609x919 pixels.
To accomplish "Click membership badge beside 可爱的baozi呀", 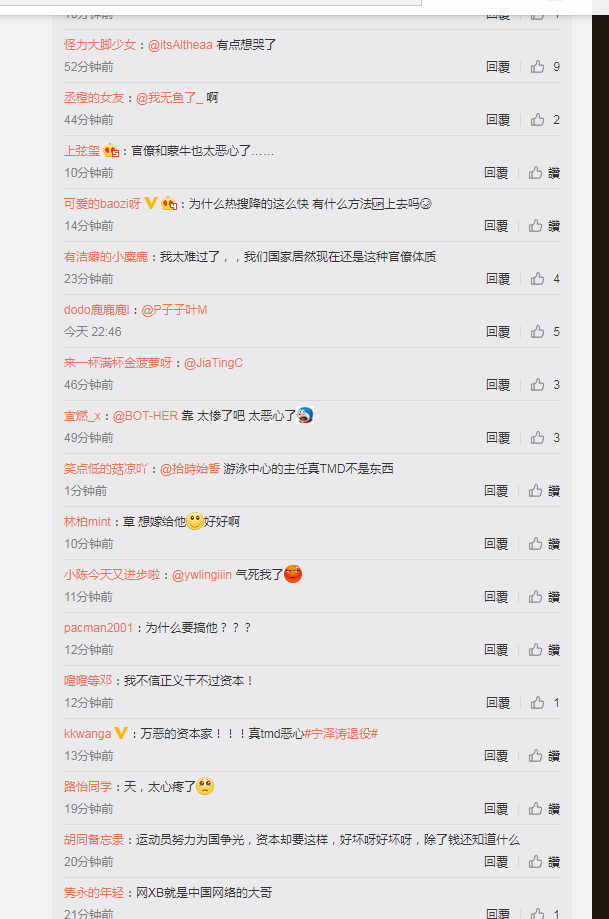I will tap(169, 203).
